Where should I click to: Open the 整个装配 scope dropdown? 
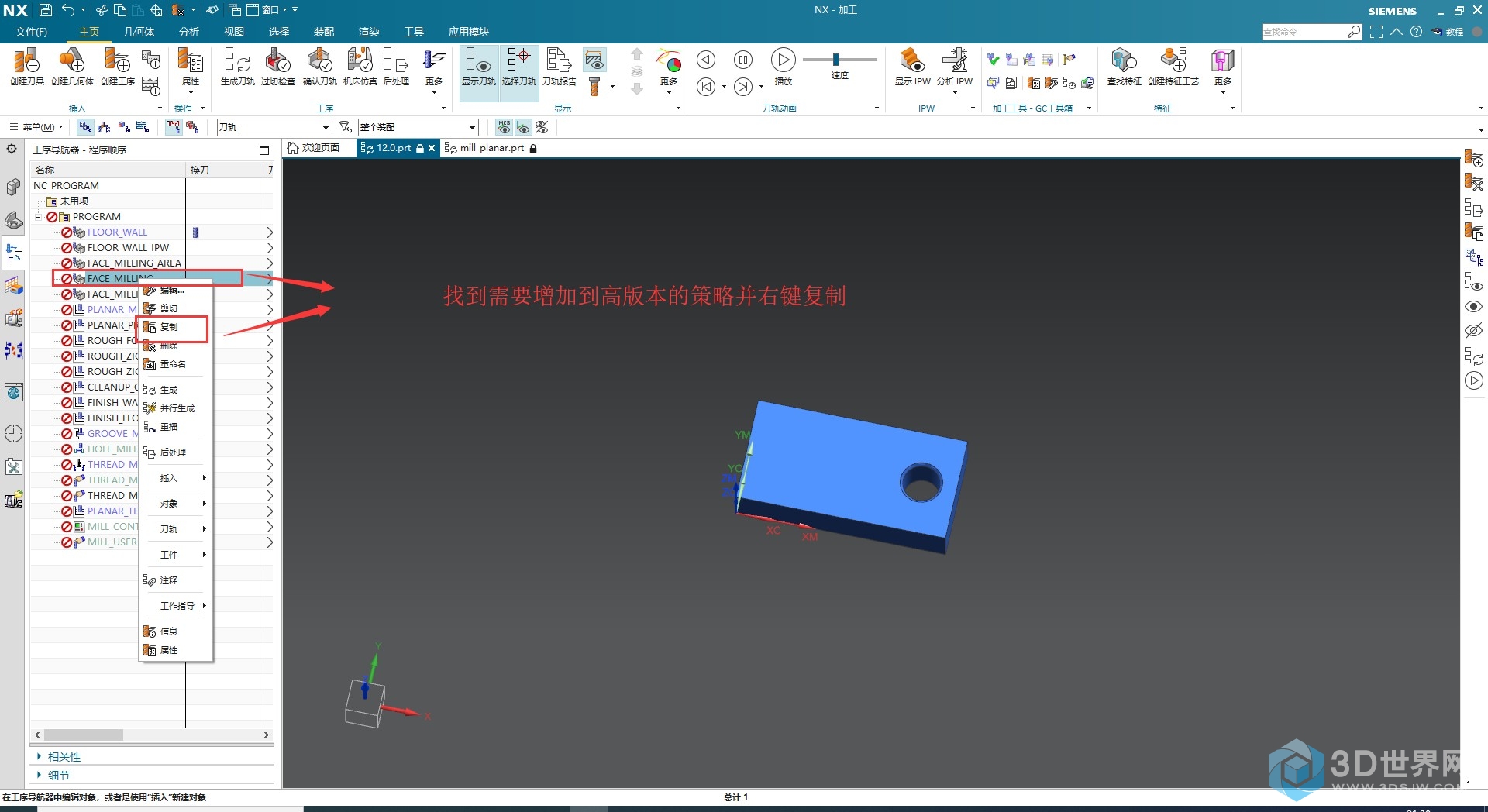pos(418,127)
